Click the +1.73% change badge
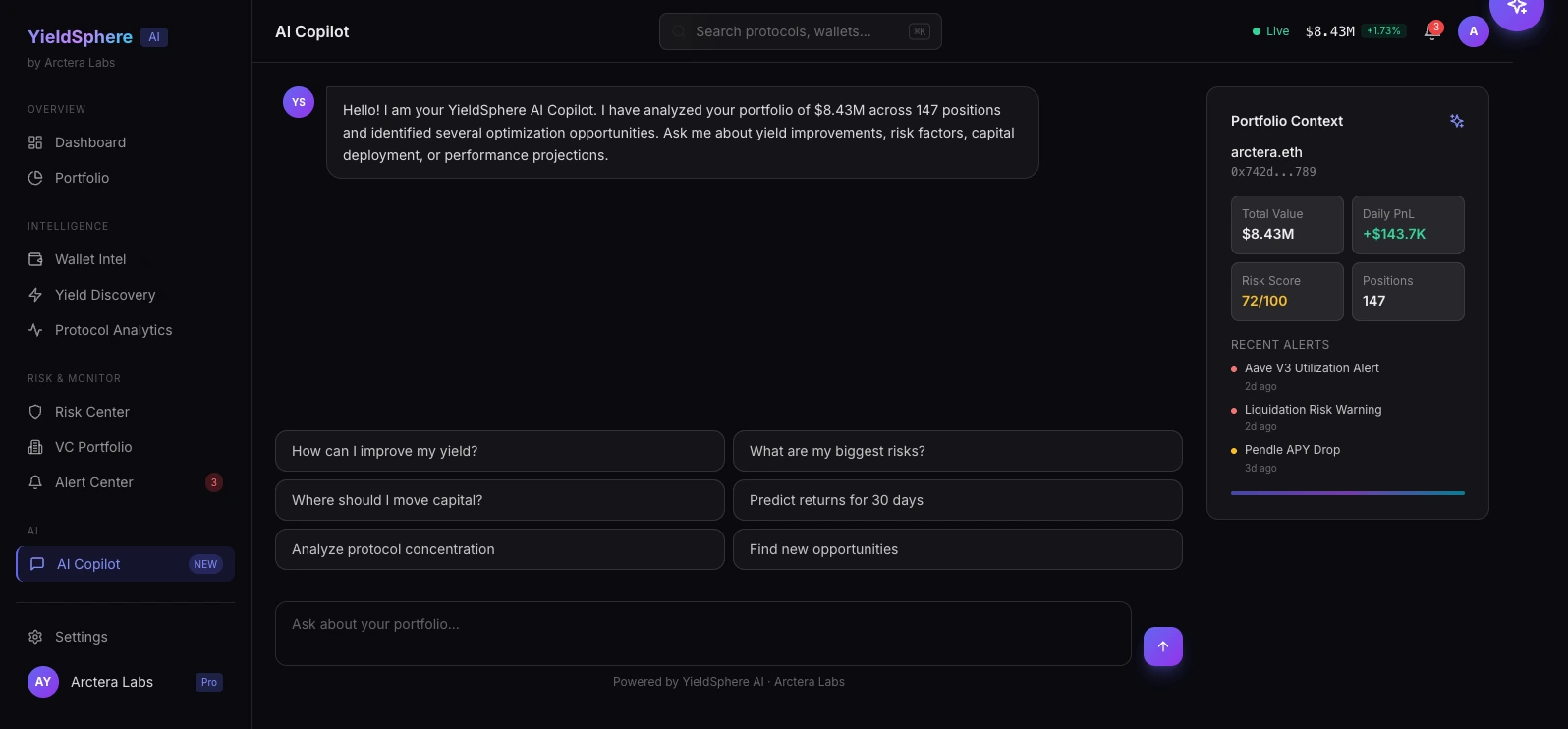 (x=1383, y=31)
